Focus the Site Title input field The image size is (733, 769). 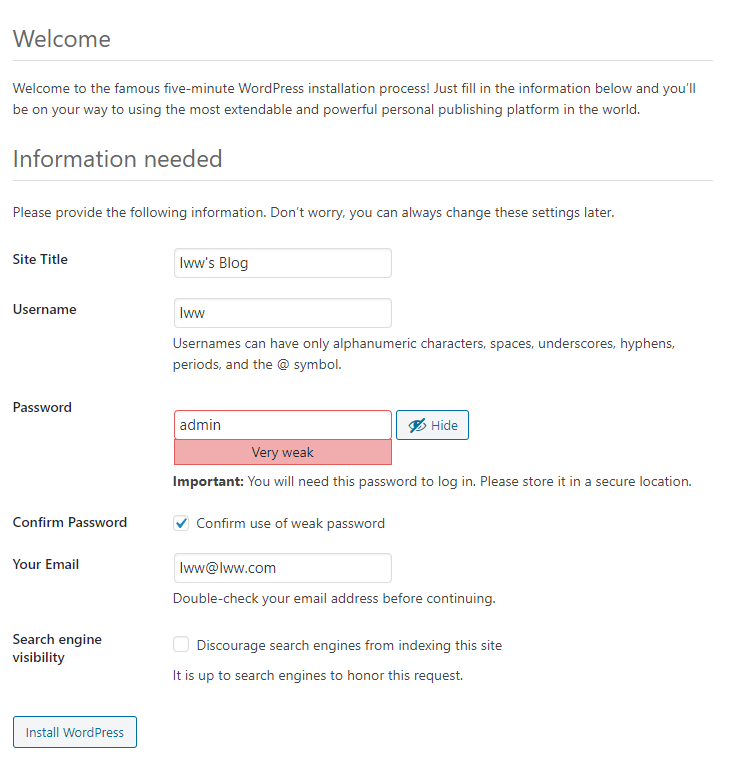click(282, 263)
